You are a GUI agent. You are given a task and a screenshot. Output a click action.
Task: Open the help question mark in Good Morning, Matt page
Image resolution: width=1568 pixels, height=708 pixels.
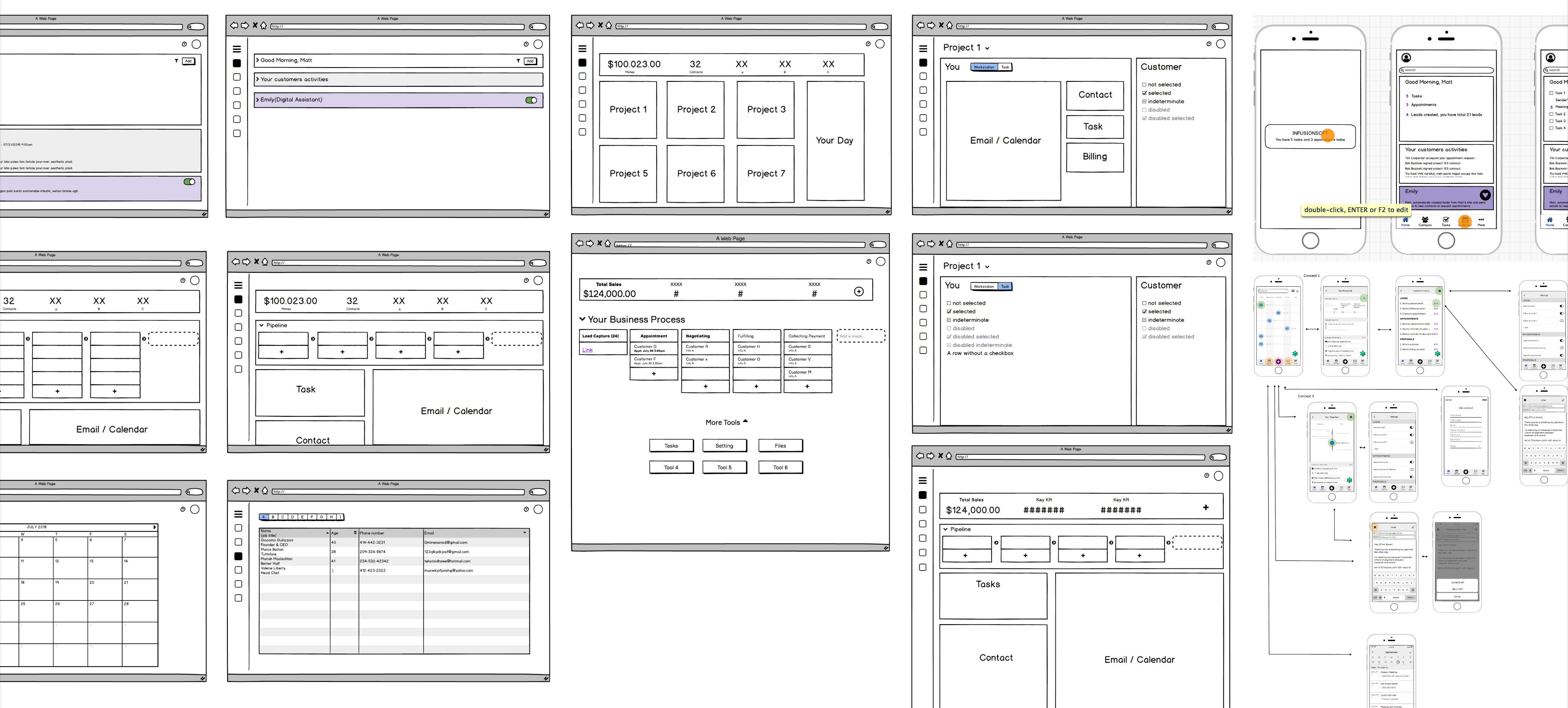point(526,44)
